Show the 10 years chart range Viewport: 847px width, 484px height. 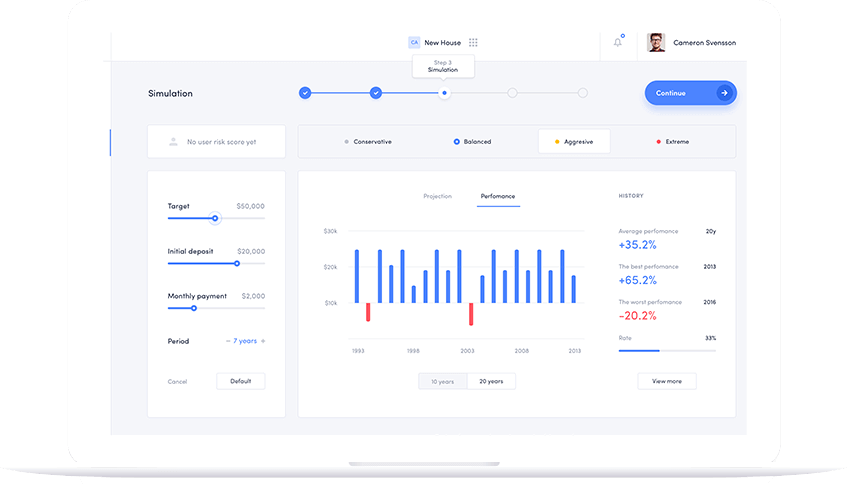point(442,381)
